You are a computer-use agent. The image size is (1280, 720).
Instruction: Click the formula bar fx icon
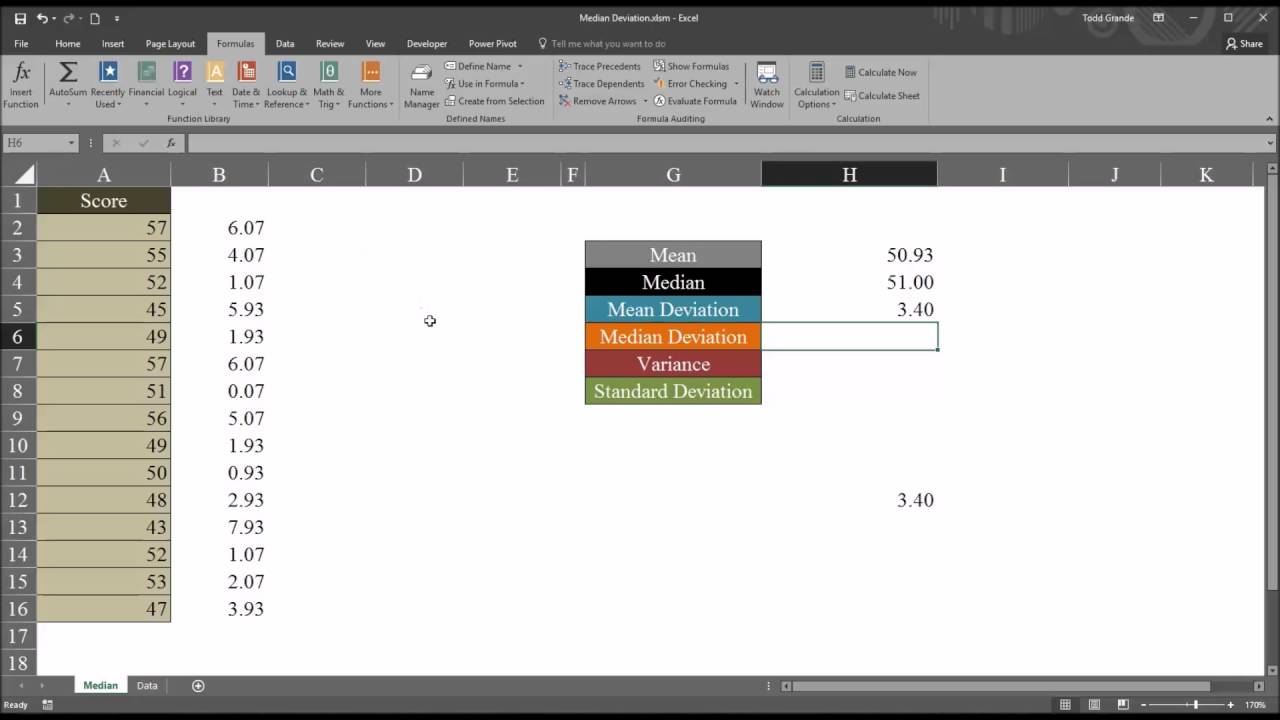[x=171, y=143]
